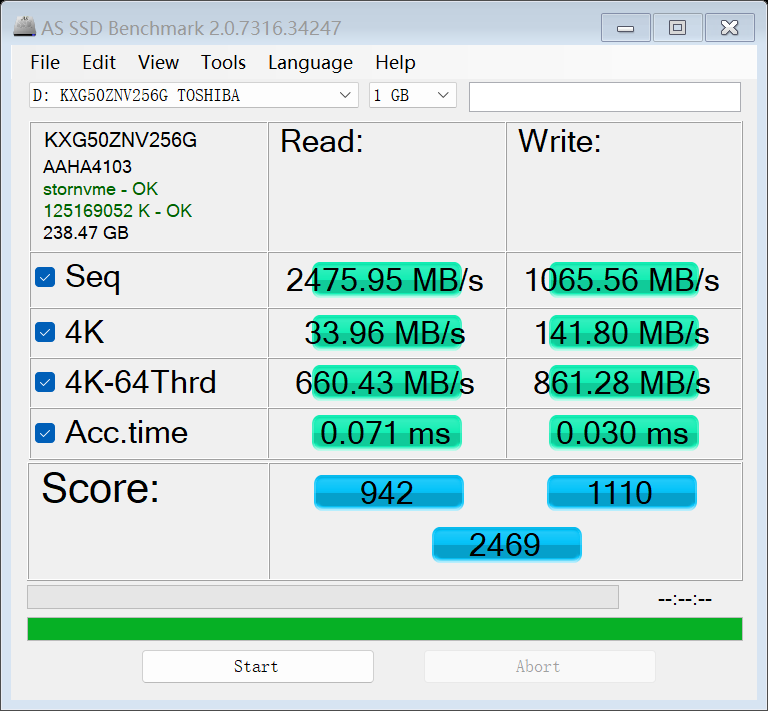
Task: Open the drive selection dropdown
Action: (x=194, y=95)
